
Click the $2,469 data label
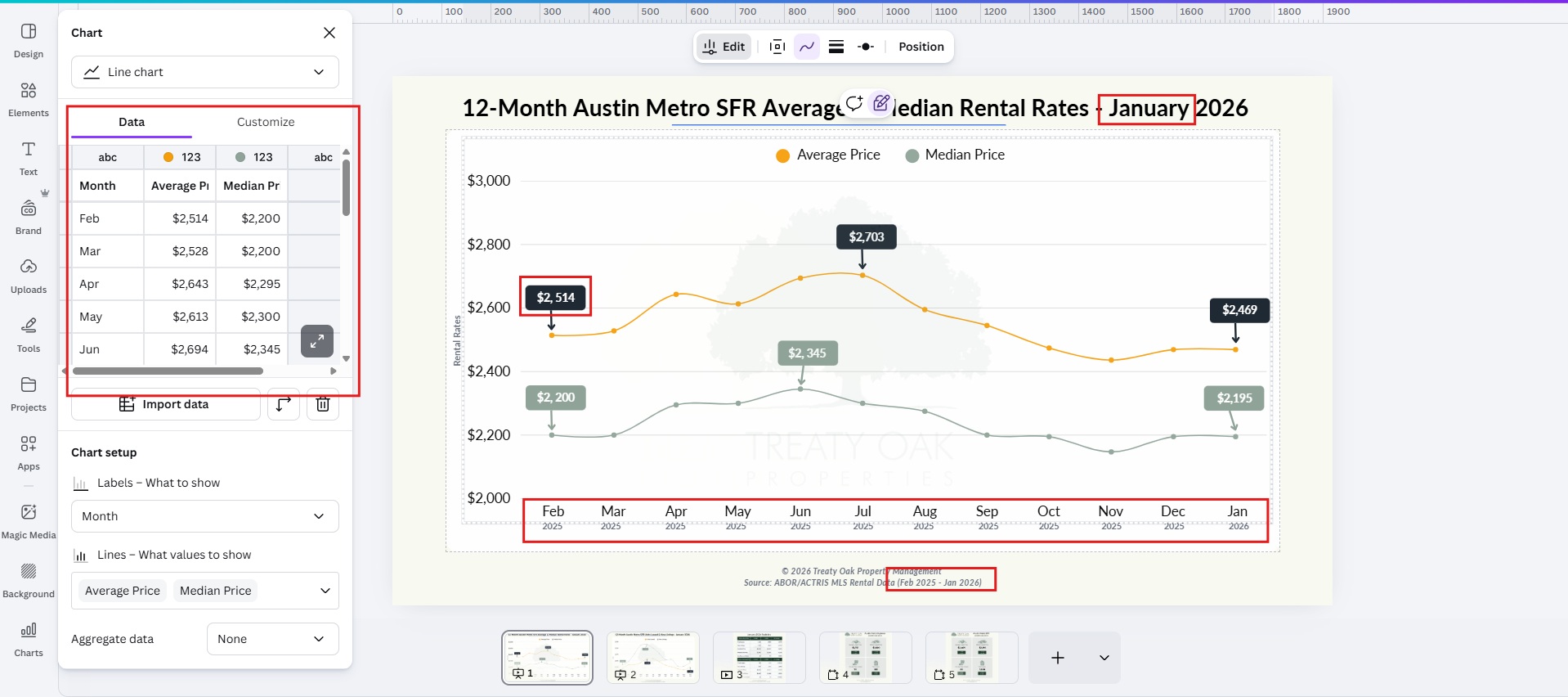tap(1240, 310)
